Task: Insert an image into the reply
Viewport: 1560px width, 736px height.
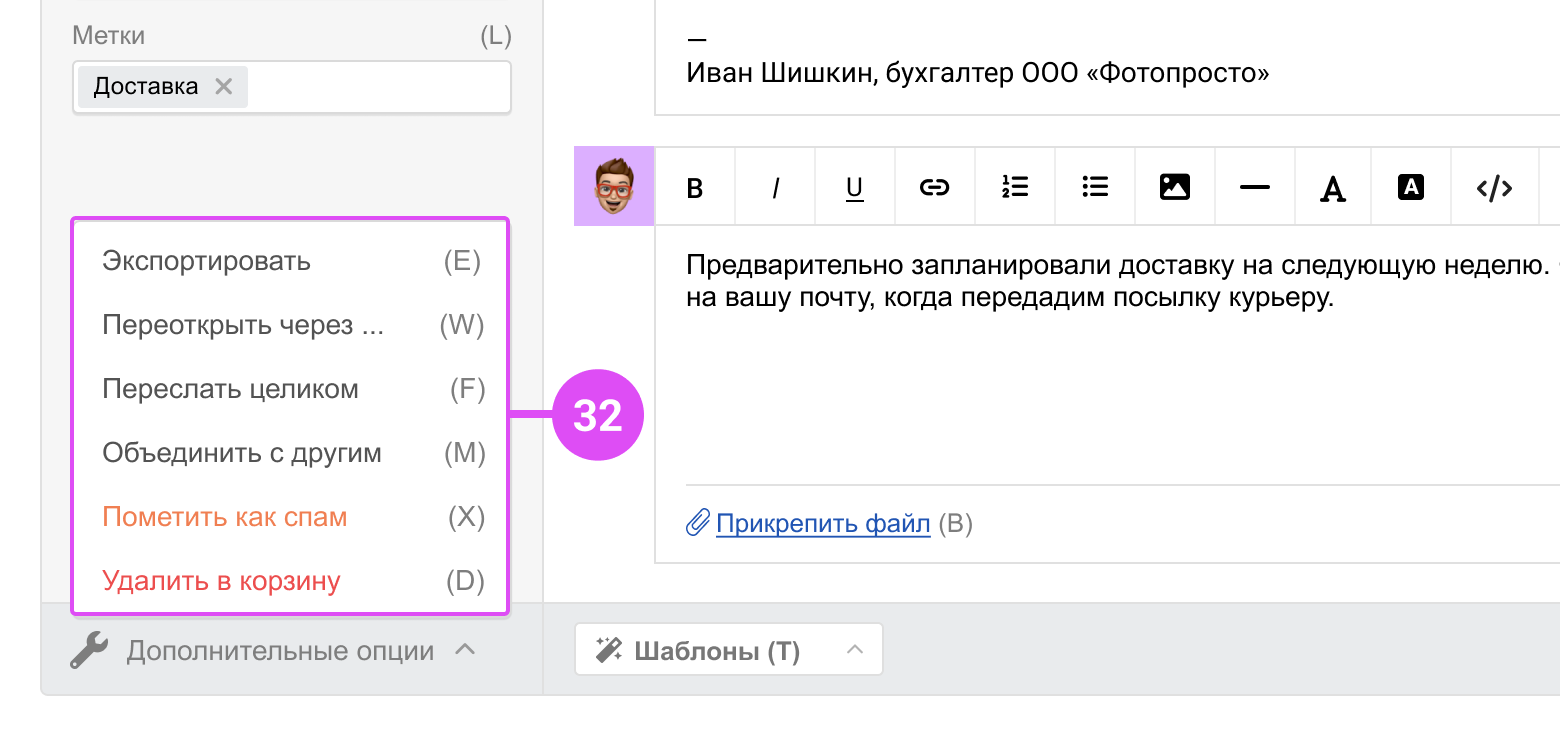Action: (1175, 186)
